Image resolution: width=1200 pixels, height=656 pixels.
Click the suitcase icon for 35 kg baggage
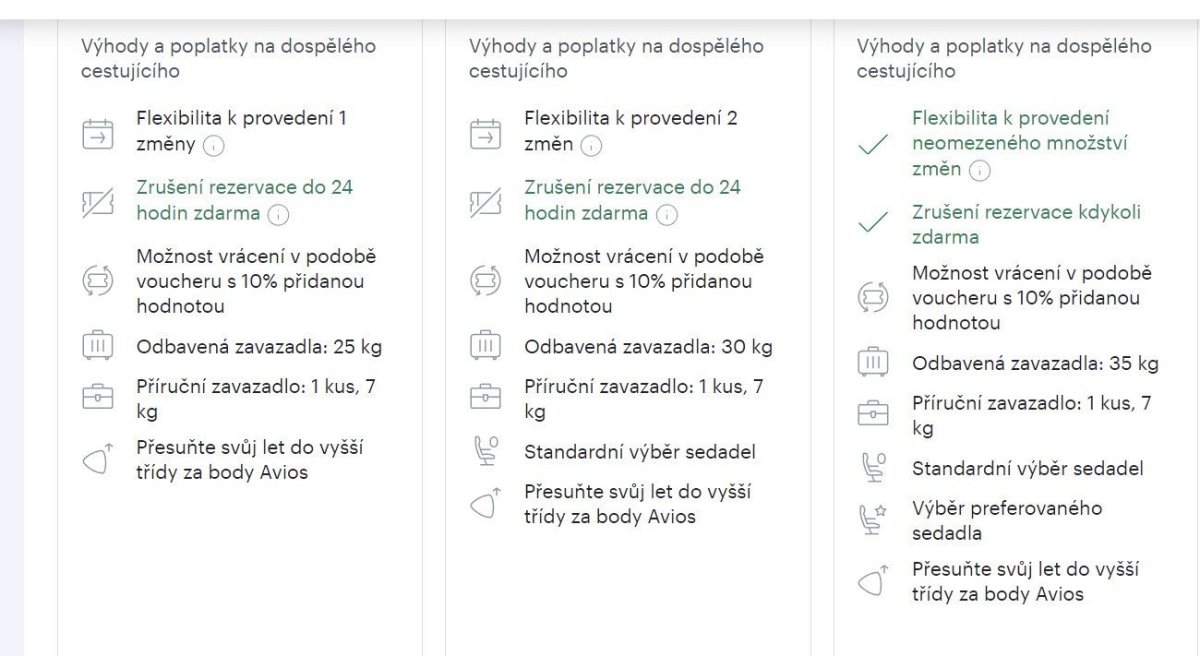tap(873, 363)
